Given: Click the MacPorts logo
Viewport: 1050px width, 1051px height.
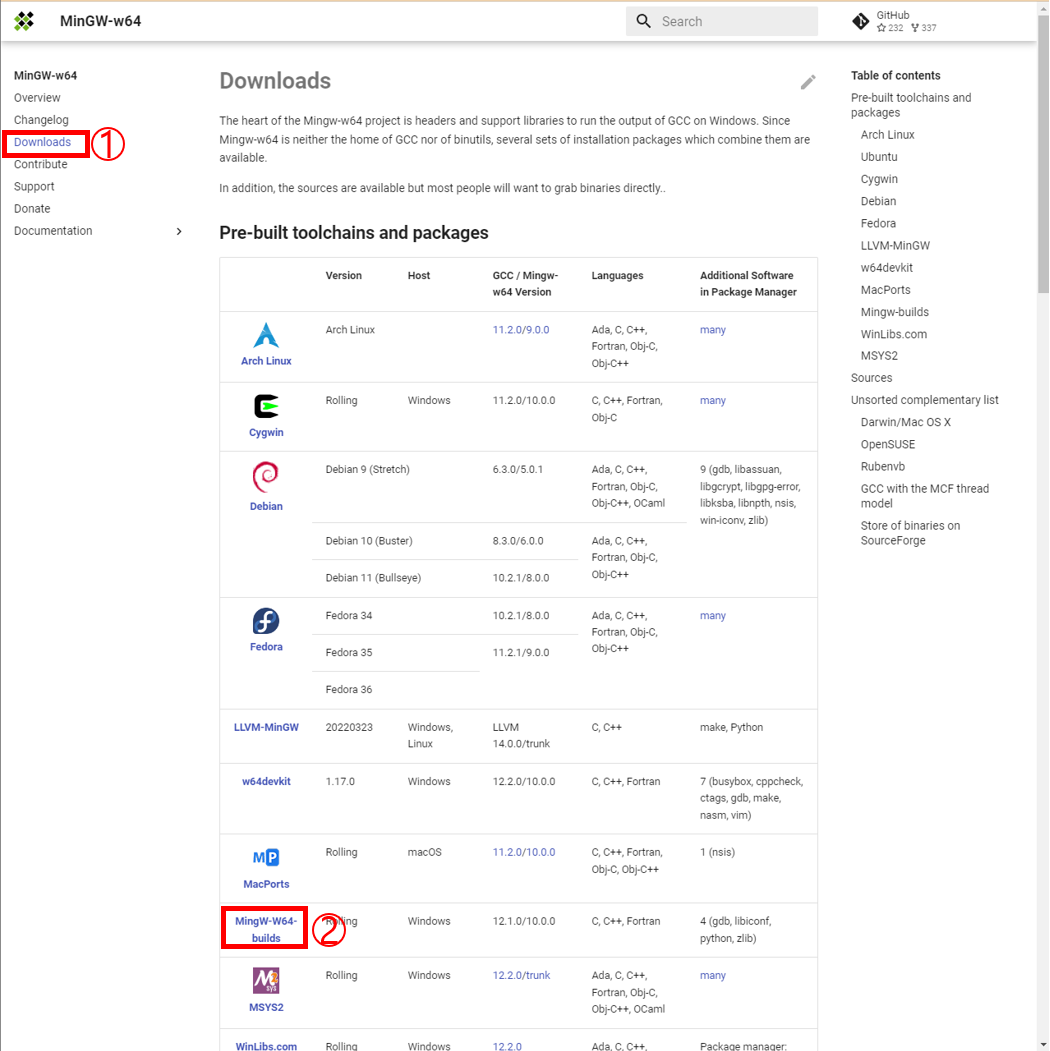Looking at the screenshot, I should click(x=266, y=857).
